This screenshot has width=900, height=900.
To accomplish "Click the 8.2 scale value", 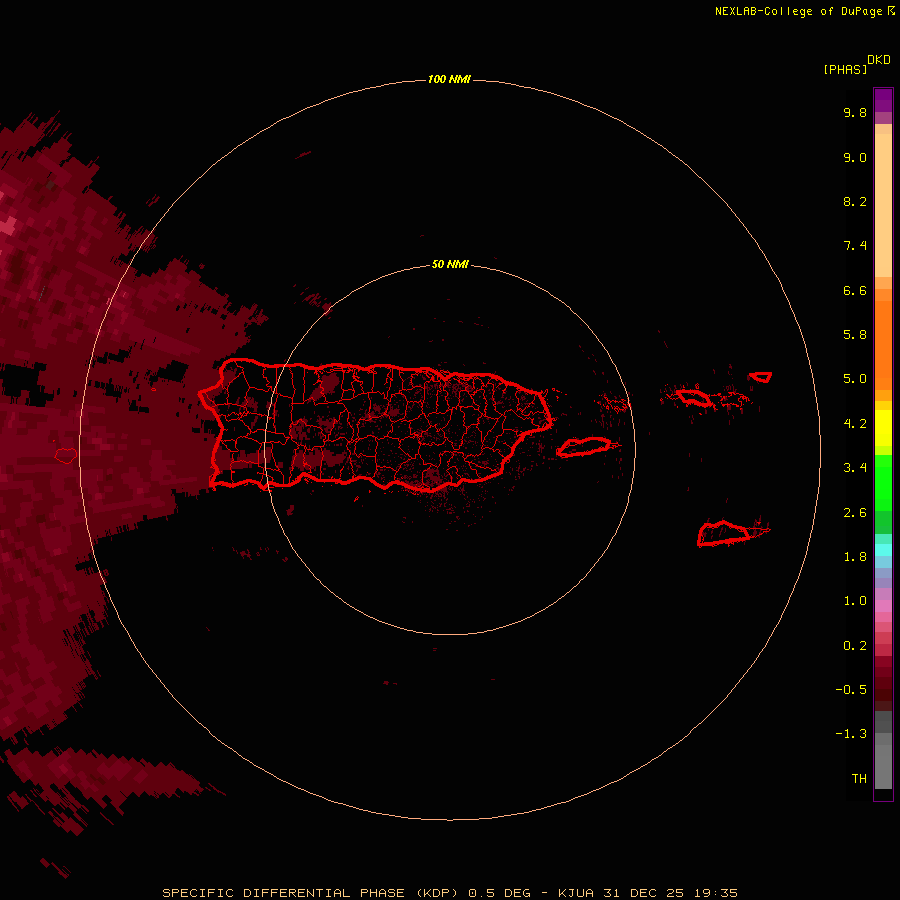I will pyautogui.click(x=855, y=201).
